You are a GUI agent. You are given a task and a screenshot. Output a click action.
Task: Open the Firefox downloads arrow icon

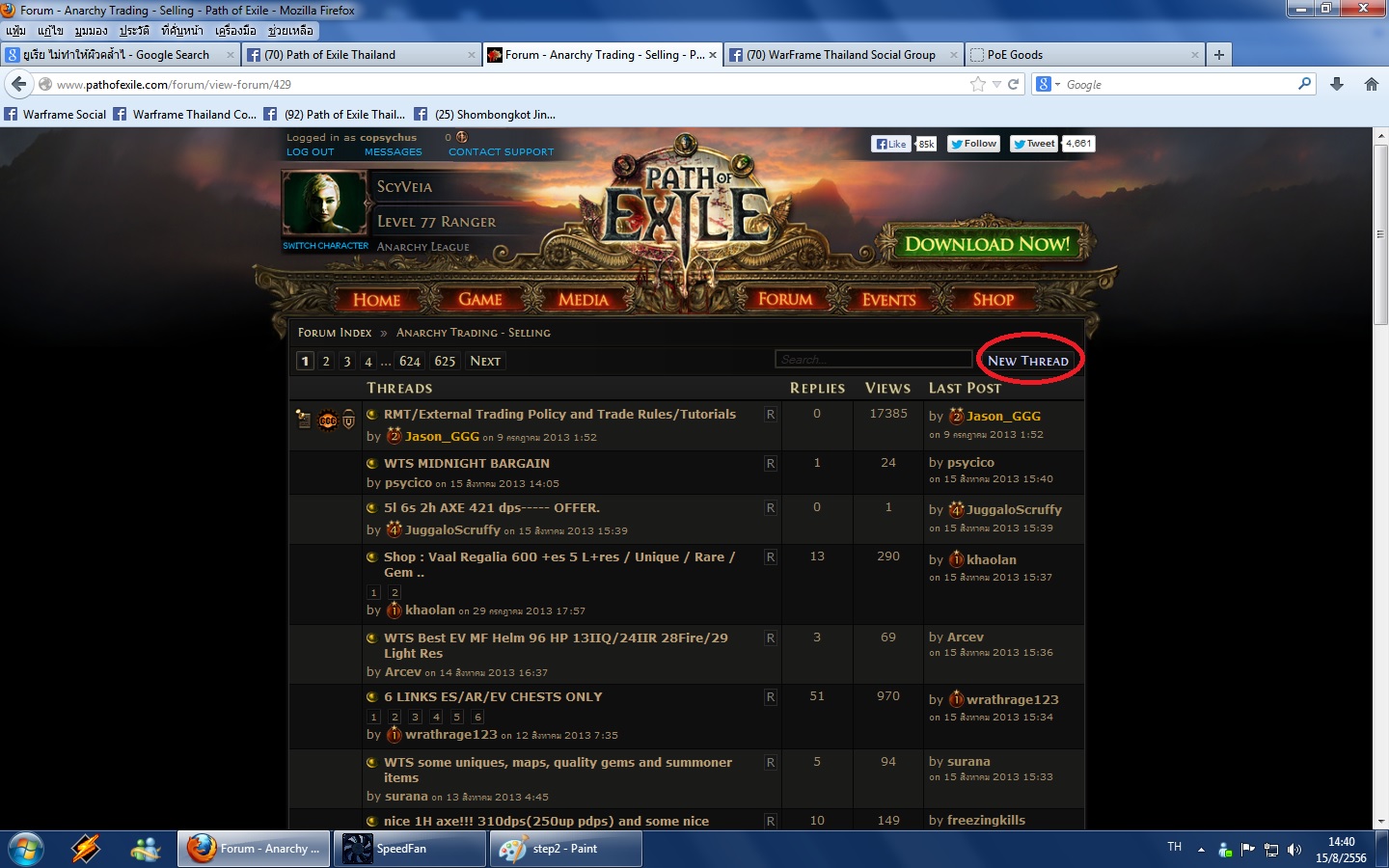coord(1337,84)
